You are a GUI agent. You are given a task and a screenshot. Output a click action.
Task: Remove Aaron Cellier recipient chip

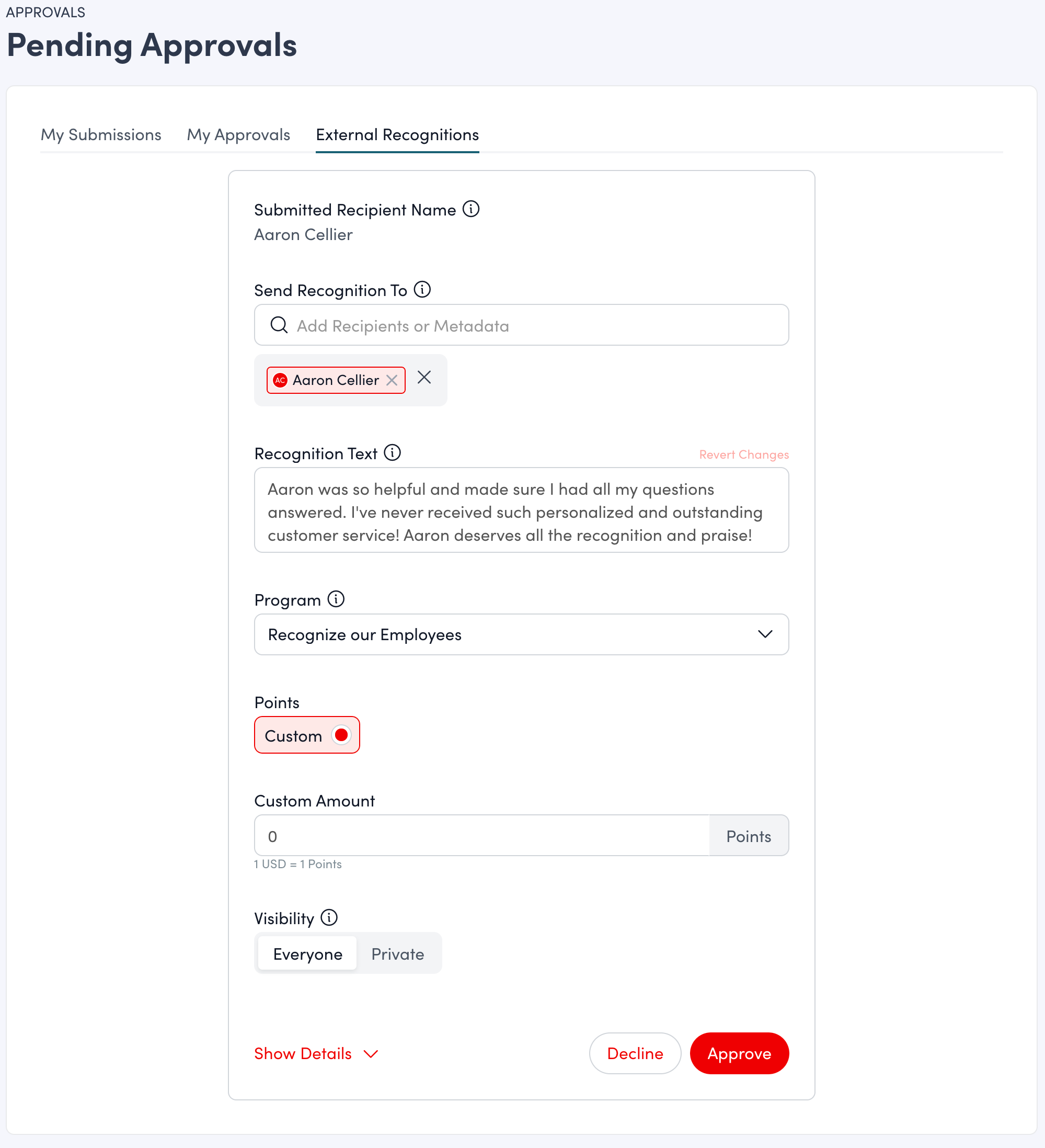(392, 380)
